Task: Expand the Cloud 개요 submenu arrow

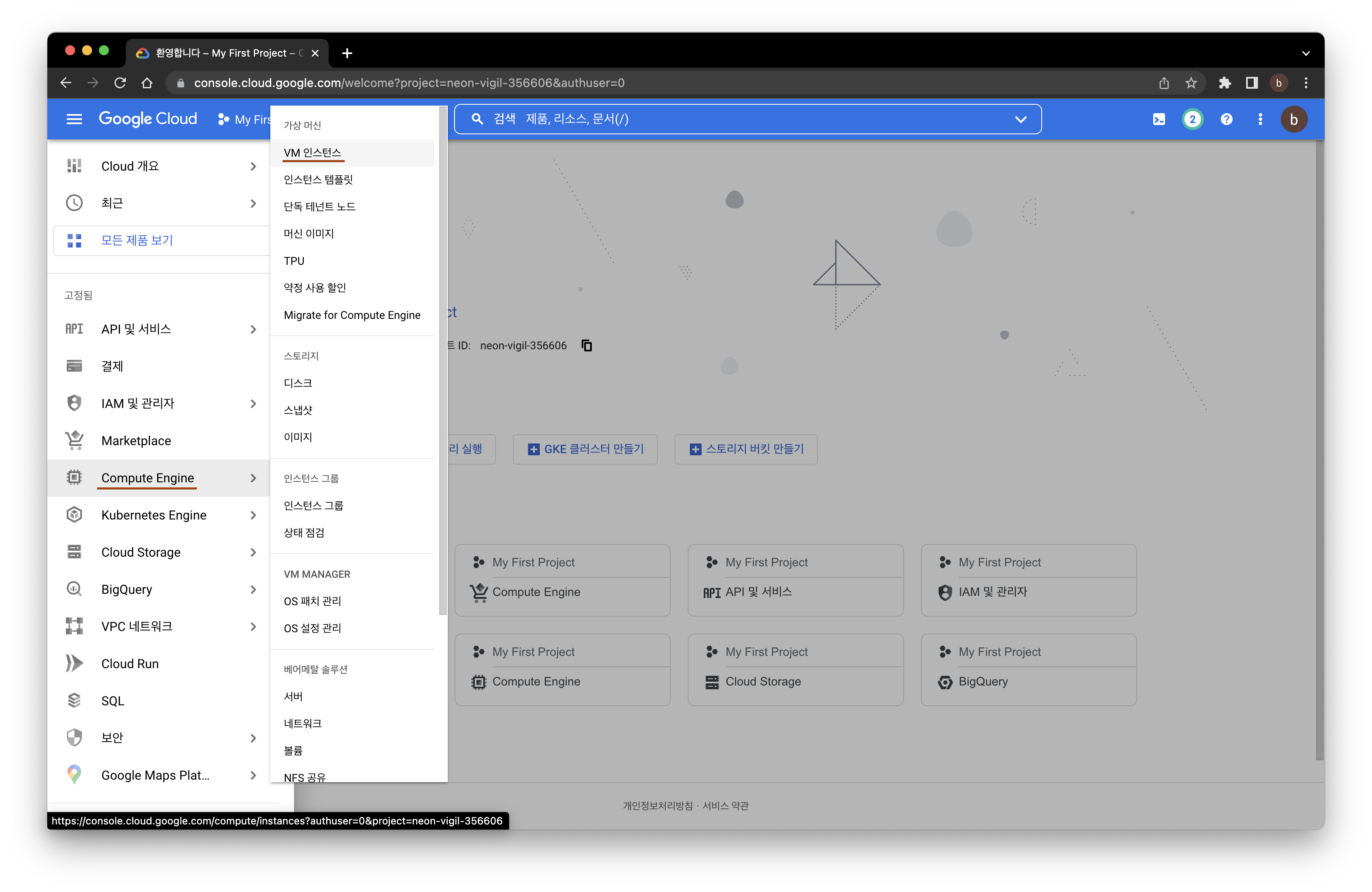Action: [253, 166]
